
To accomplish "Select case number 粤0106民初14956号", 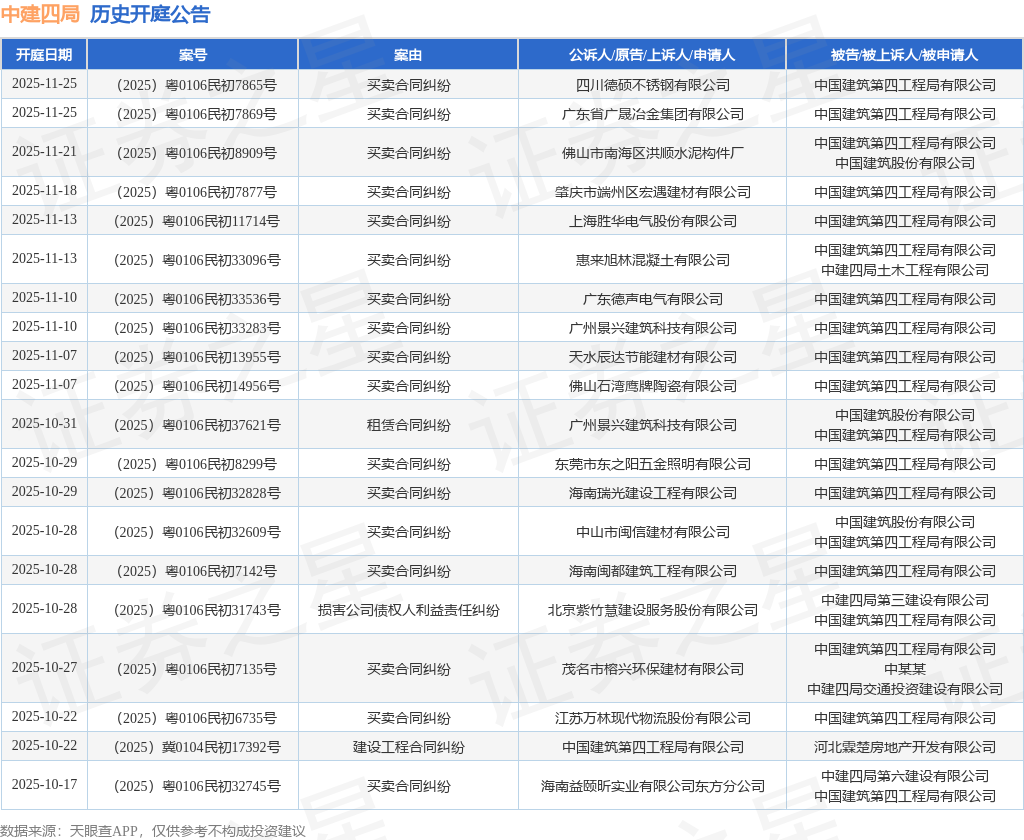I will coord(221,386).
